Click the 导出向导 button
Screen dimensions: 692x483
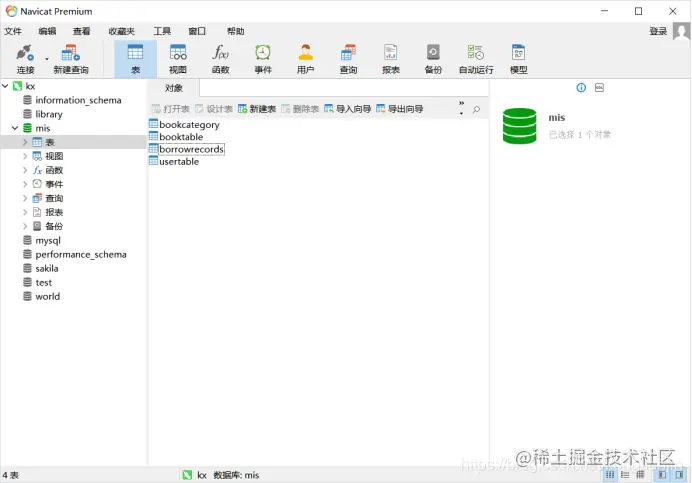(399, 109)
